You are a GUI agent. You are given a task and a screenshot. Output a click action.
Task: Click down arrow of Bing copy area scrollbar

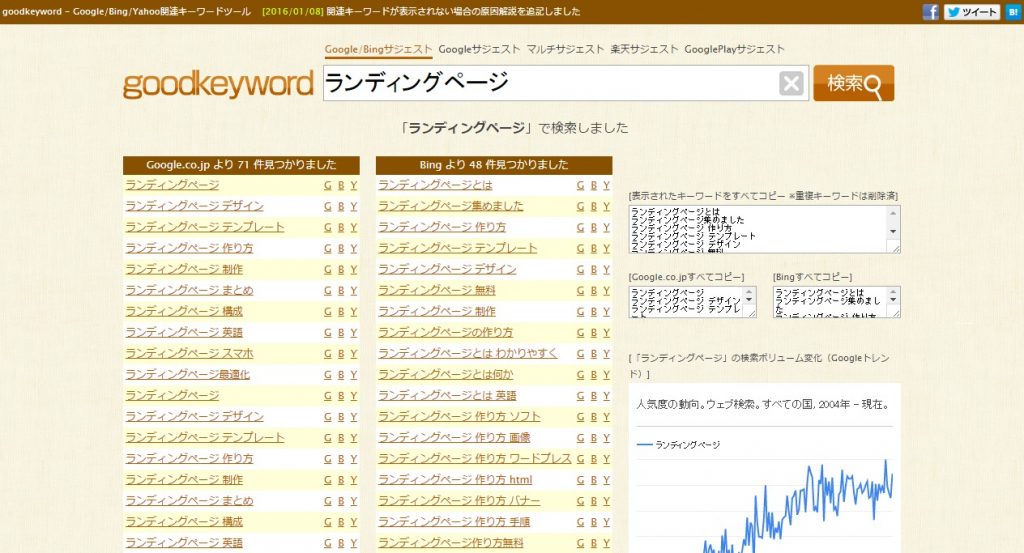(893, 300)
